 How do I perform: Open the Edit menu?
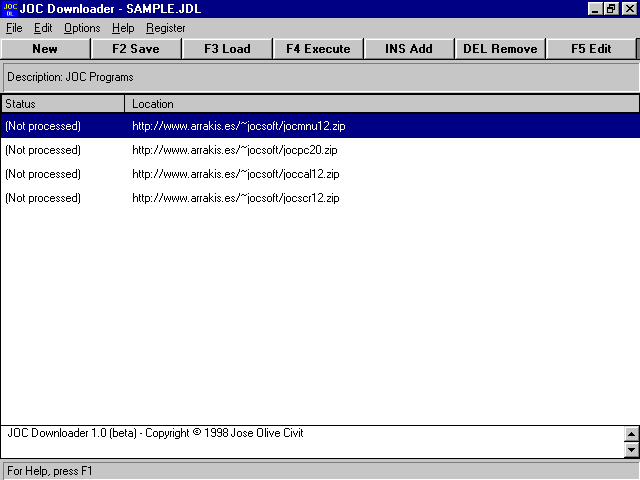pyautogui.click(x=43, y=28)
